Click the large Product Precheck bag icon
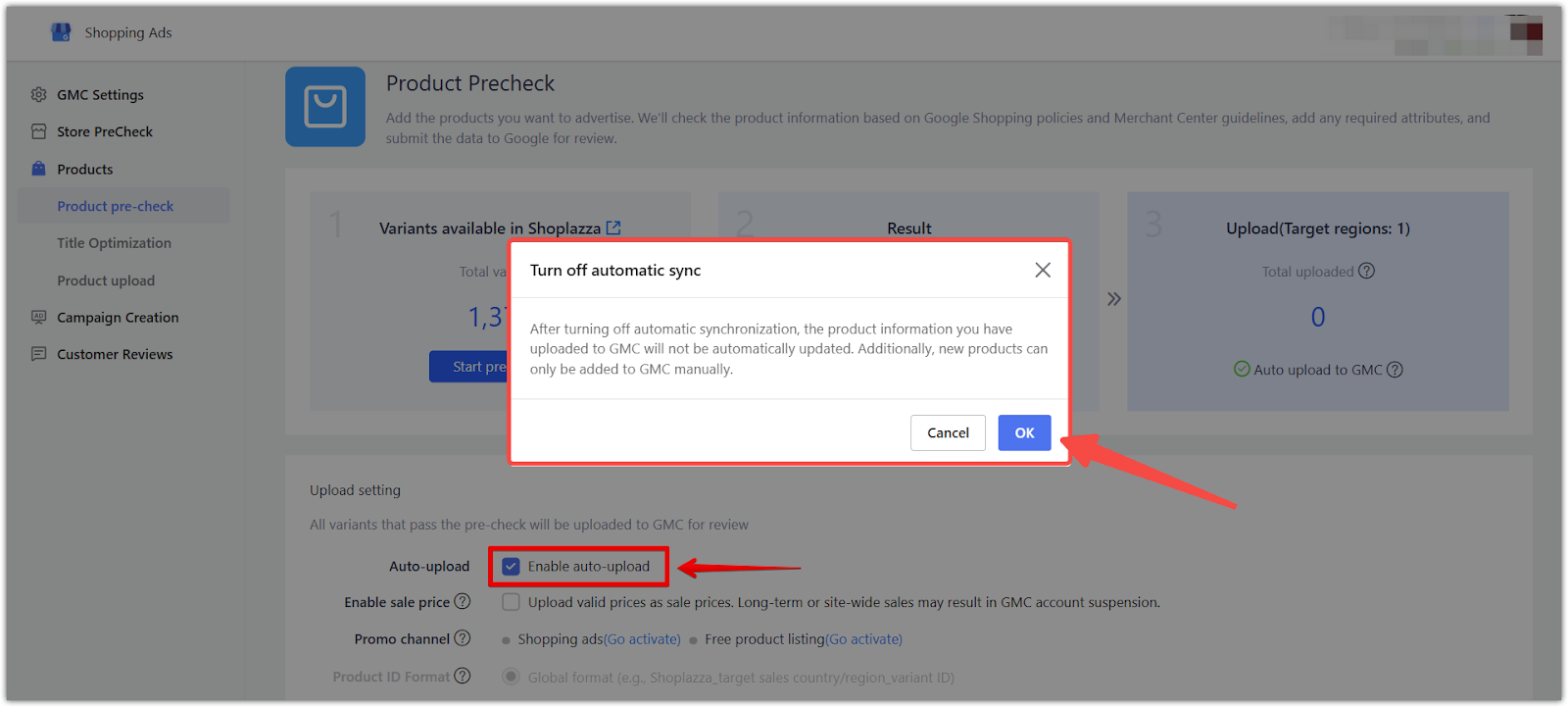 [x=325, y=107]
